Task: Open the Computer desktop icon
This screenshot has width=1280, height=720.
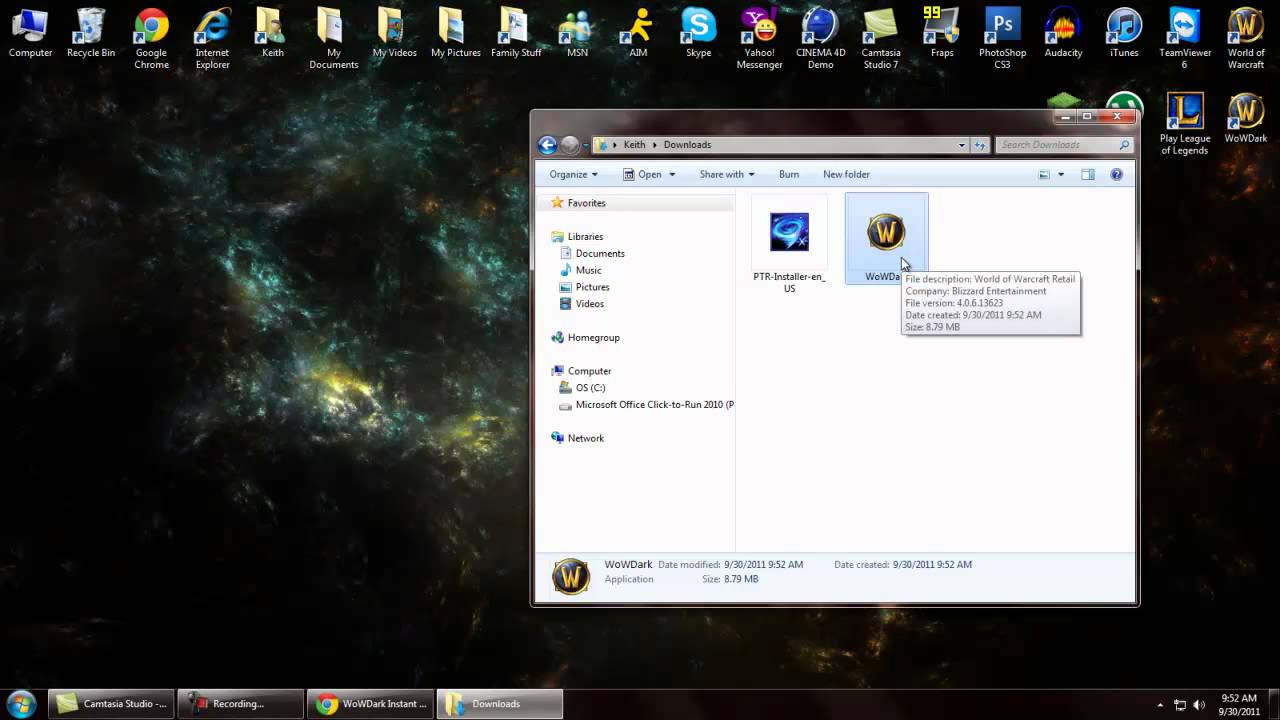Action: (30, 33)
